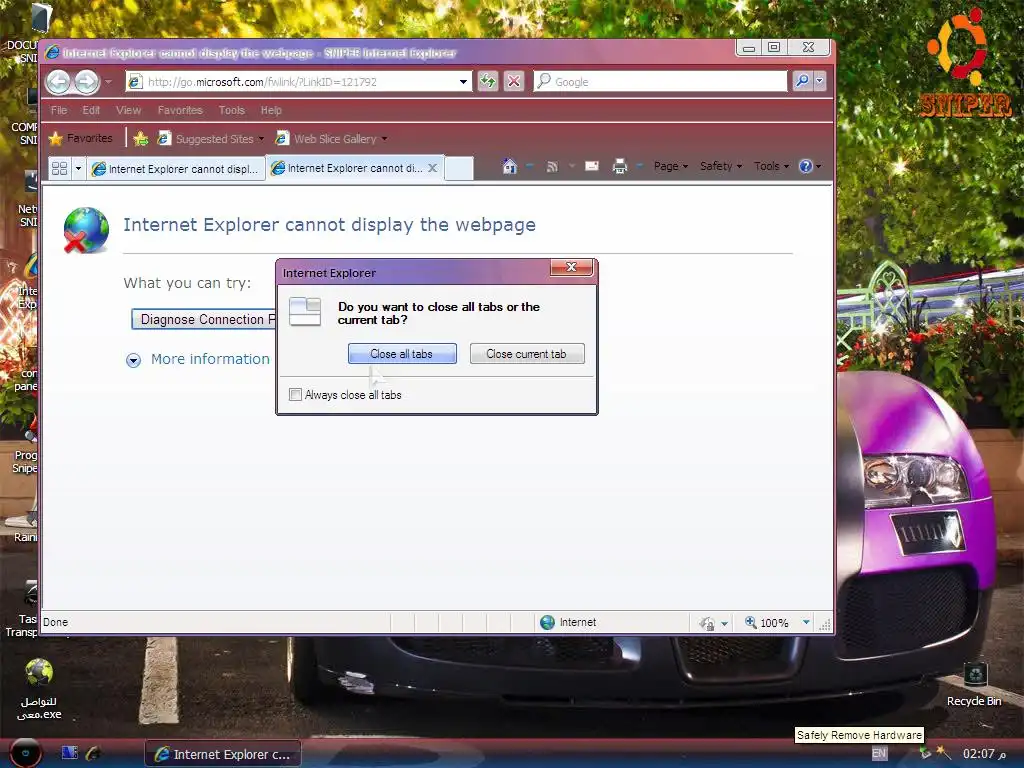Image resolution: width=1024 pixels, height=768 pixels.
Task: Click the Refresh page icon
Action: click(x=488, y=82)
